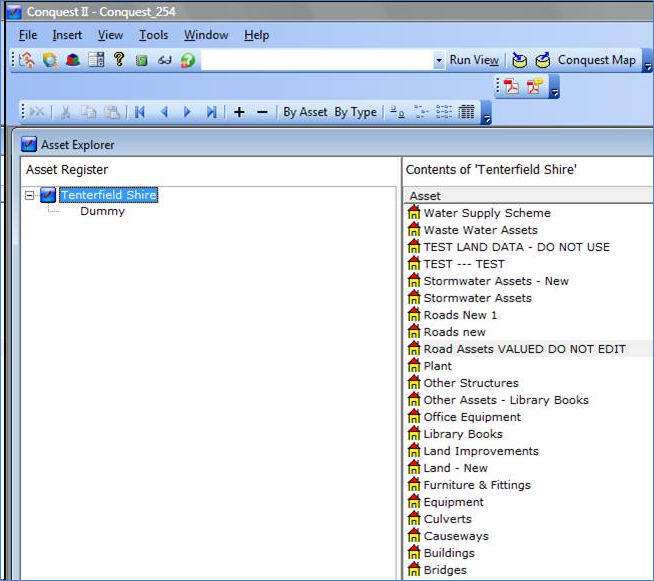Click the first PDF export icon
654x581 pixels.
coord(511,86)
